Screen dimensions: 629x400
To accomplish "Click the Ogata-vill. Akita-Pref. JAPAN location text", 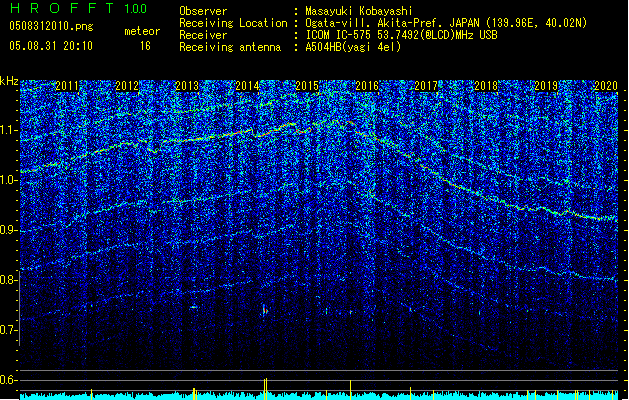I will point(446,23).
